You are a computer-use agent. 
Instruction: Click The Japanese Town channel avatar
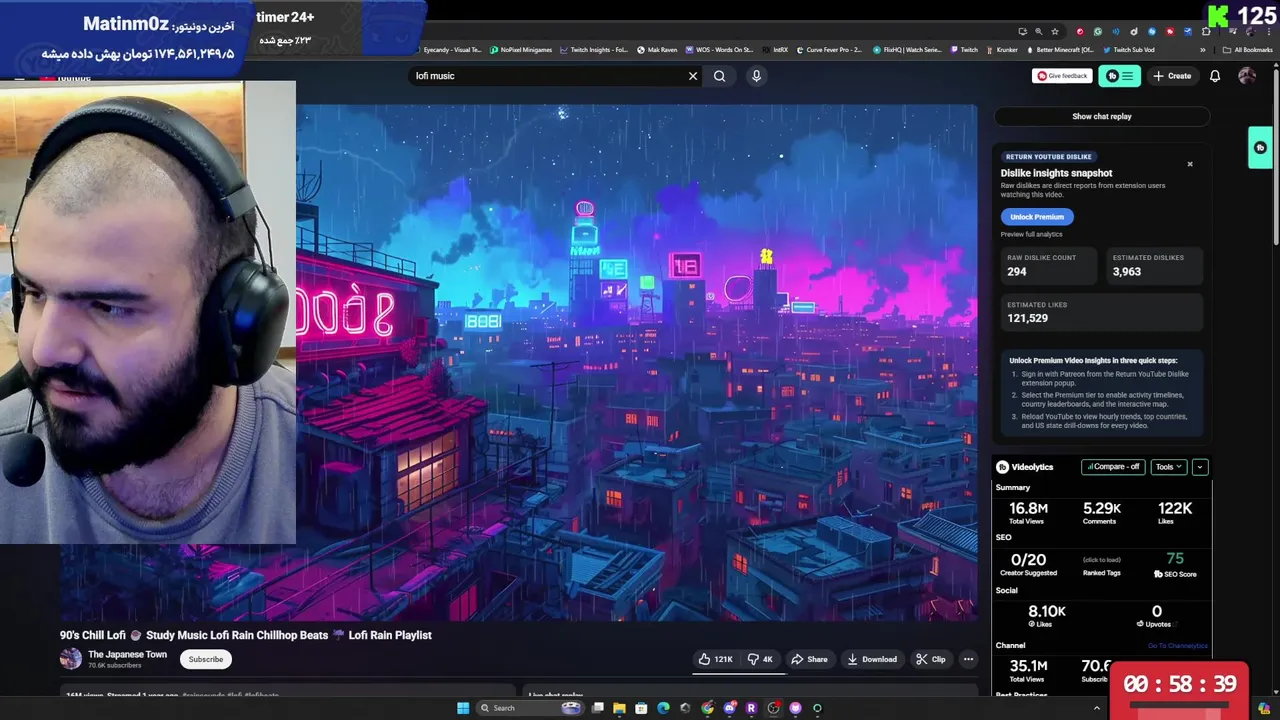click(71, 659)
